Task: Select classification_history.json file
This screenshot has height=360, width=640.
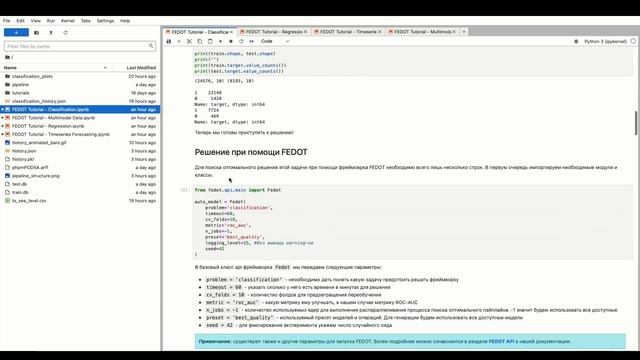Action: [x=80, y=101]
